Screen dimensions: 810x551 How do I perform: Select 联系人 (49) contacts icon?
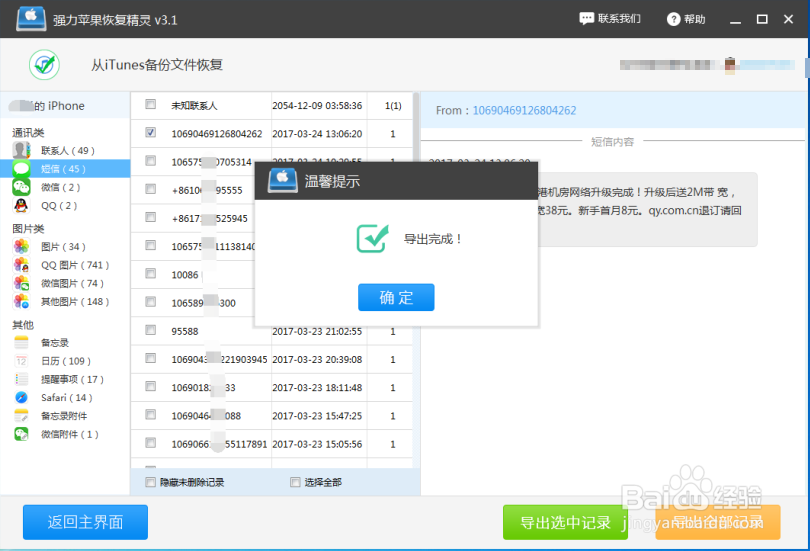(21, 150)
